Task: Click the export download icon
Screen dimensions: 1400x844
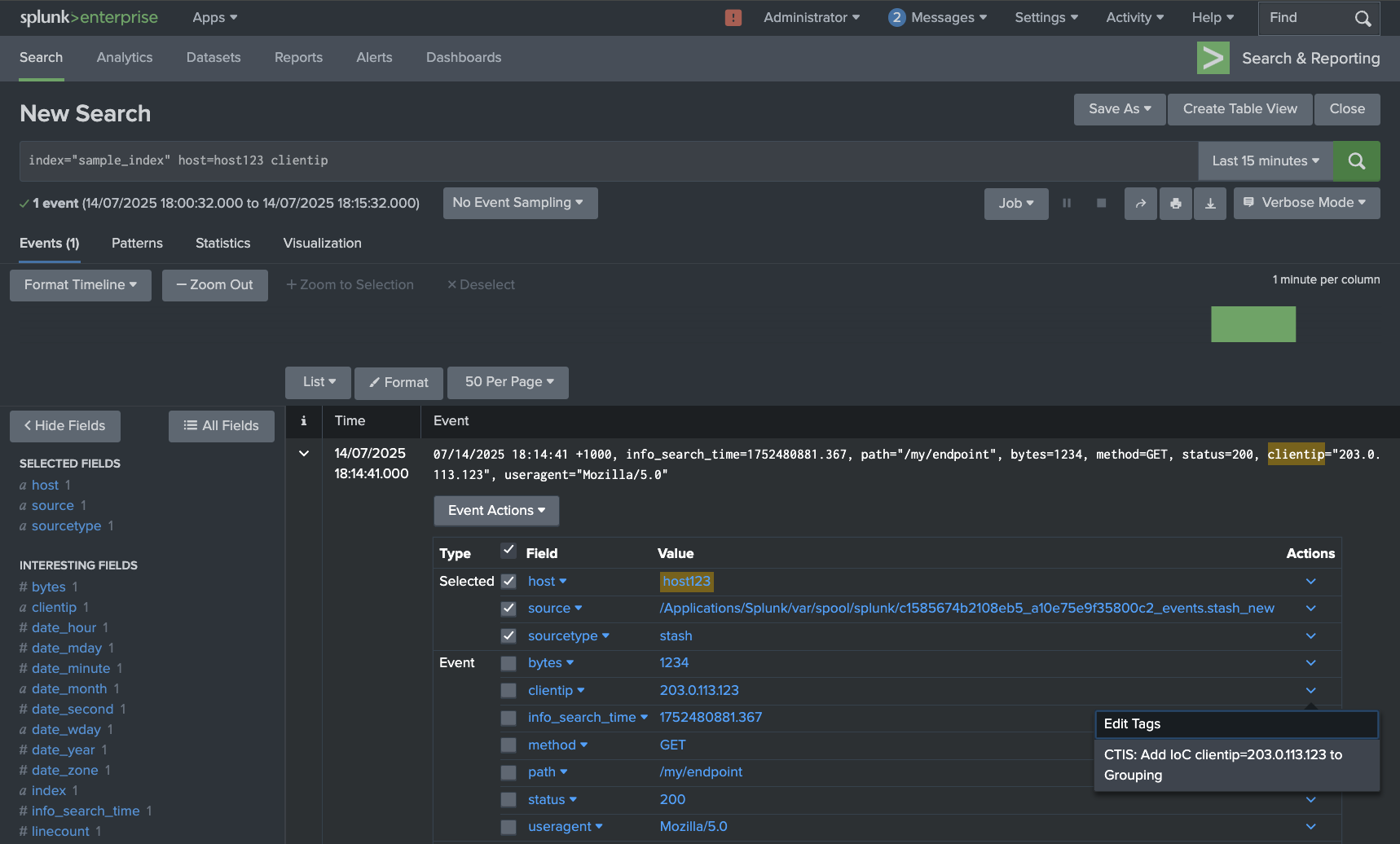Action: pyautogui.click(x=1210, y=204)
